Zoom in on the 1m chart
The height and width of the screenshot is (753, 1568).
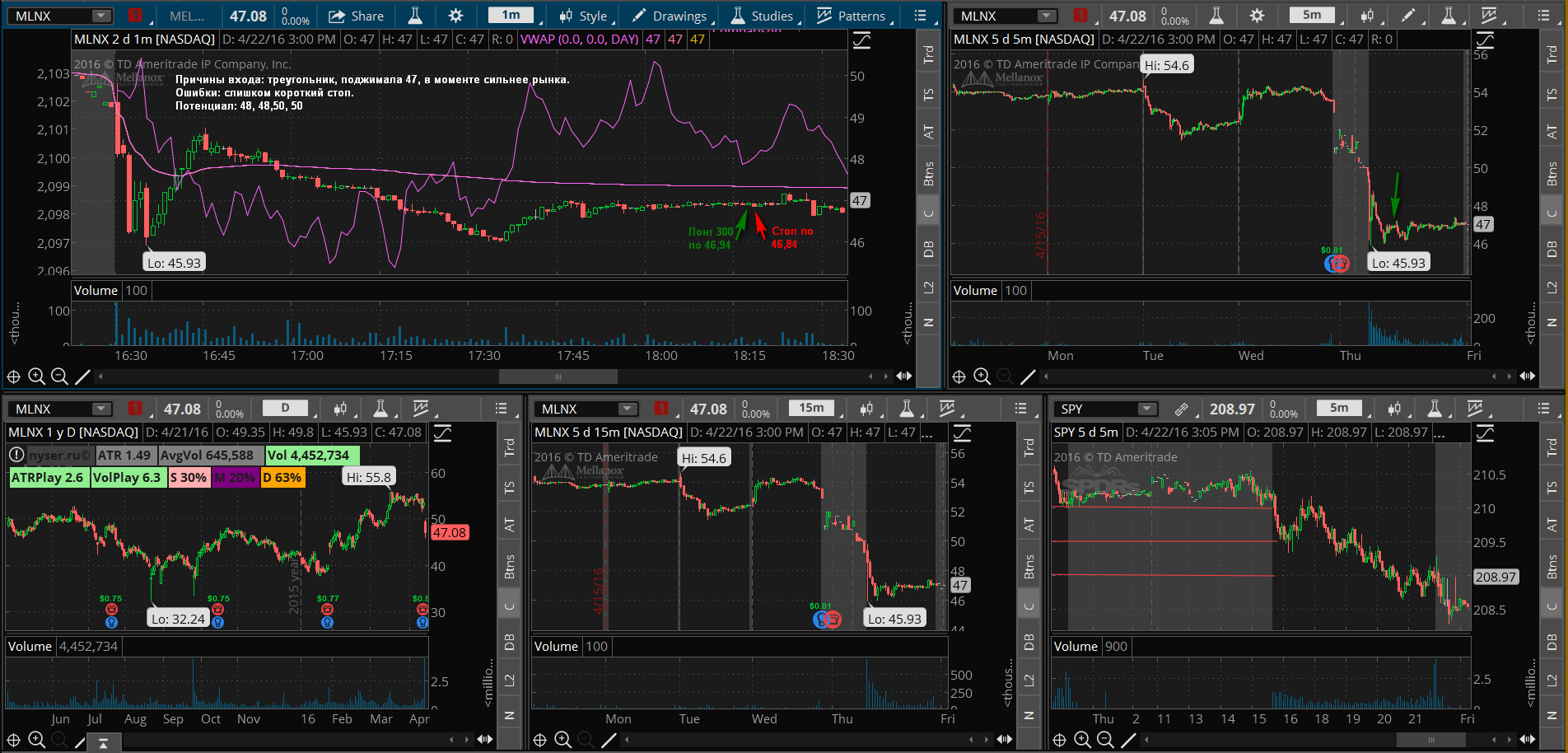[x=36, y=376]
